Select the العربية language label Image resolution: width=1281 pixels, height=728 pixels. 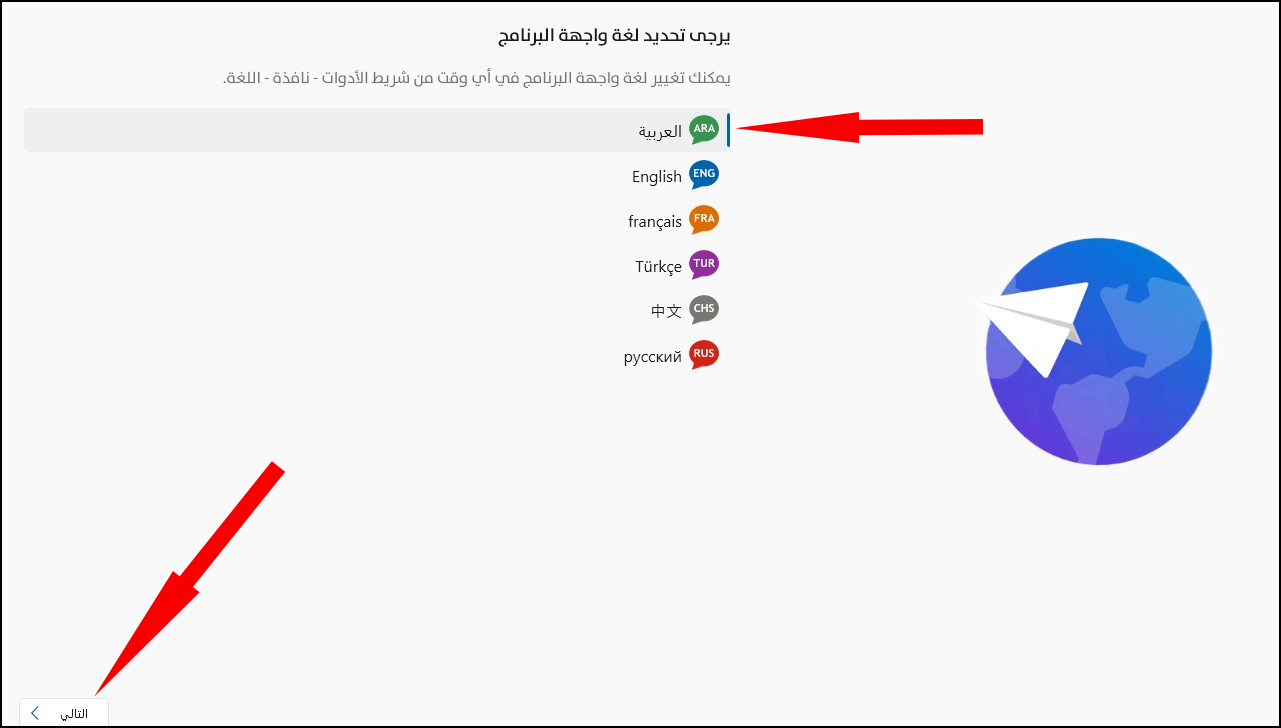tap(660, 131)
